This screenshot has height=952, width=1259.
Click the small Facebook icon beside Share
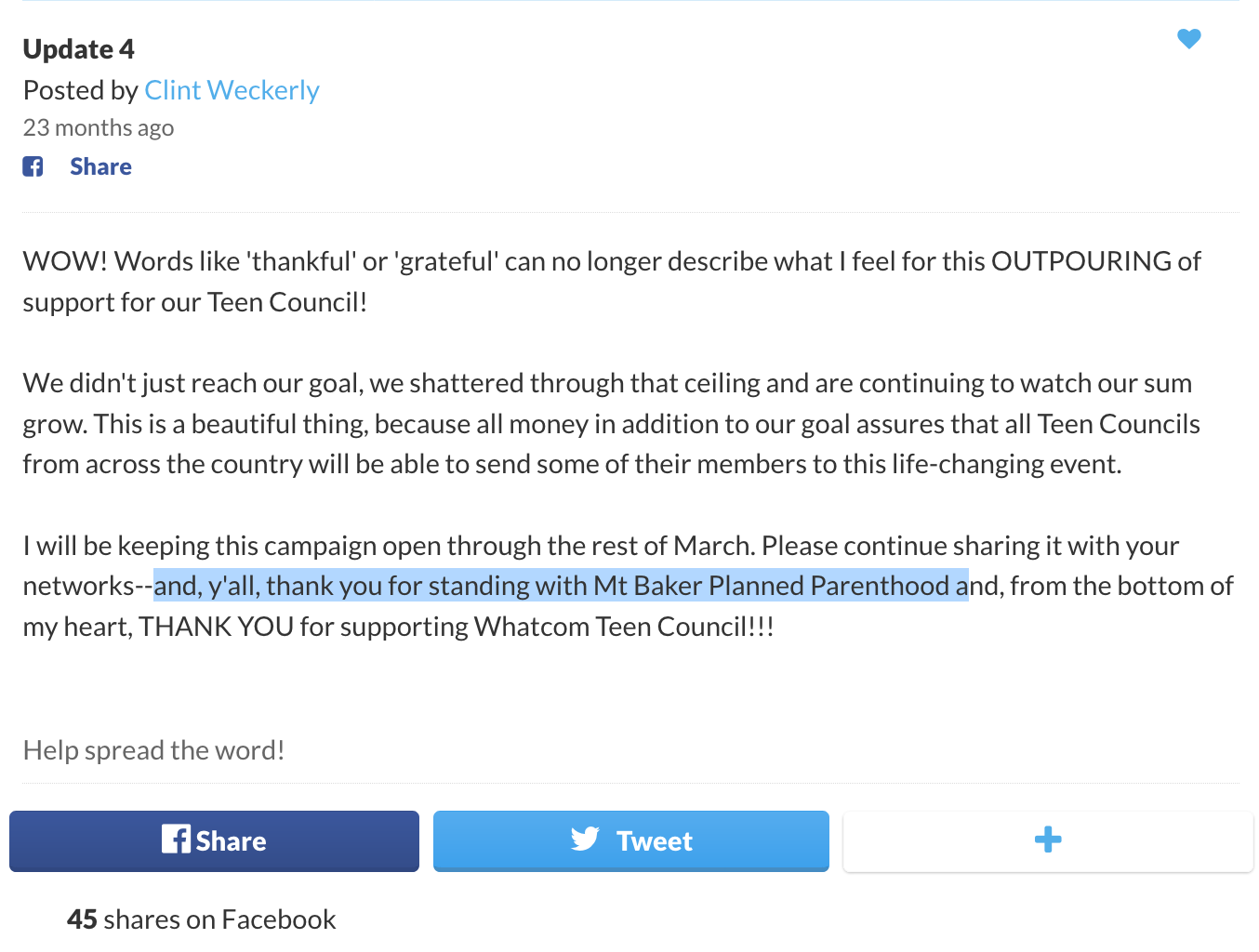(33, 166)
